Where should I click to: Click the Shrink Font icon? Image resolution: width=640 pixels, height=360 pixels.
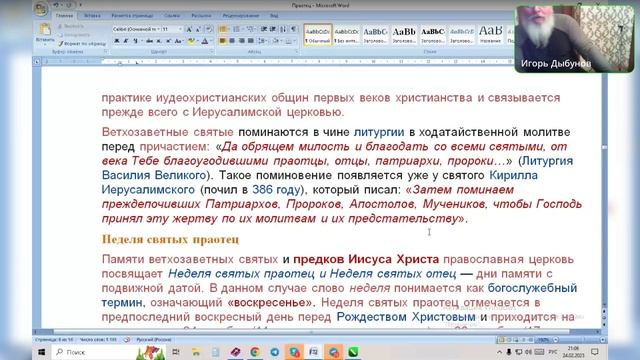[x=198, y=29]
